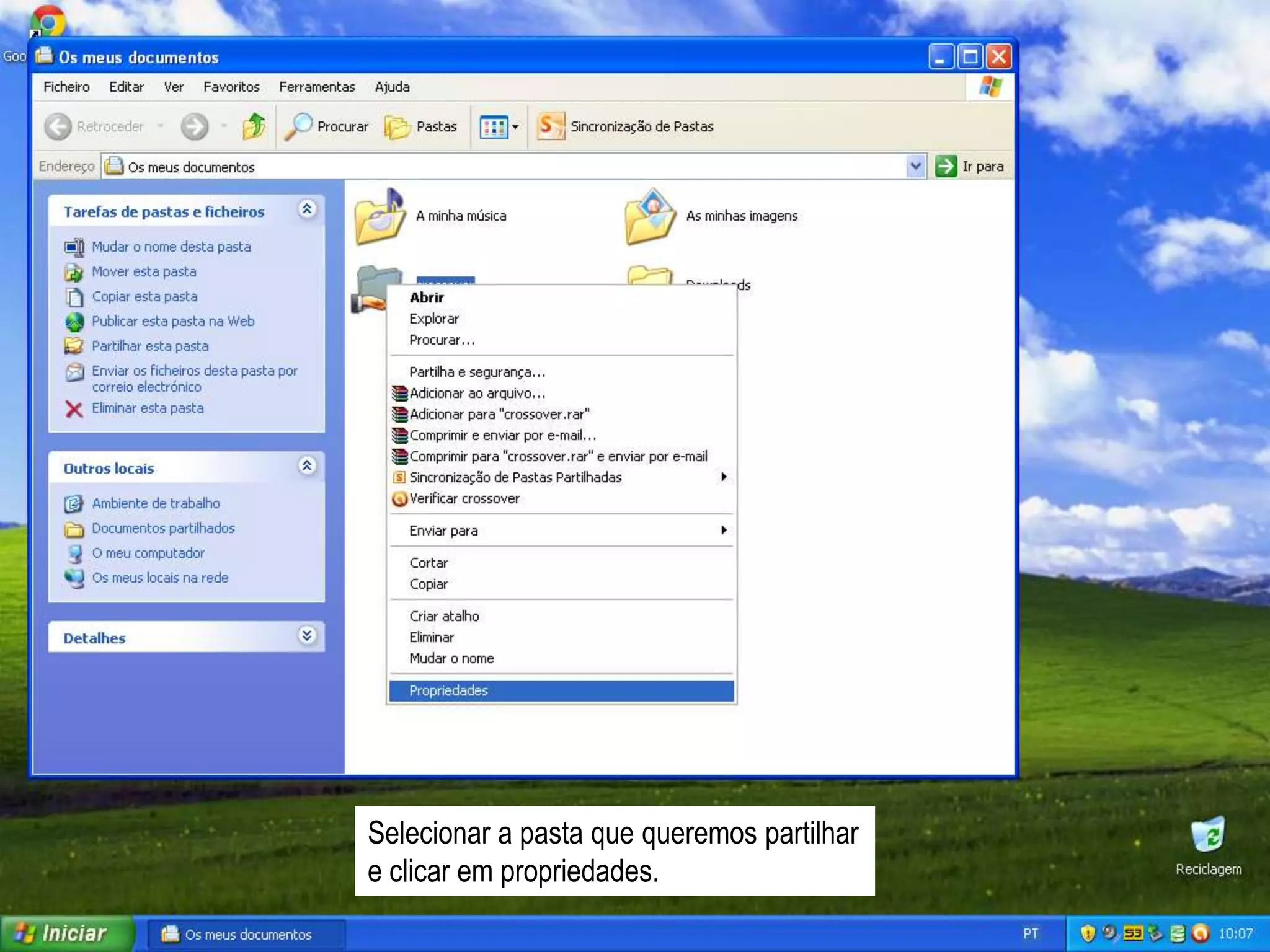1270x952 pixels.
Task: Open the Ferramentas menu
Action: [x=316, y=87]
